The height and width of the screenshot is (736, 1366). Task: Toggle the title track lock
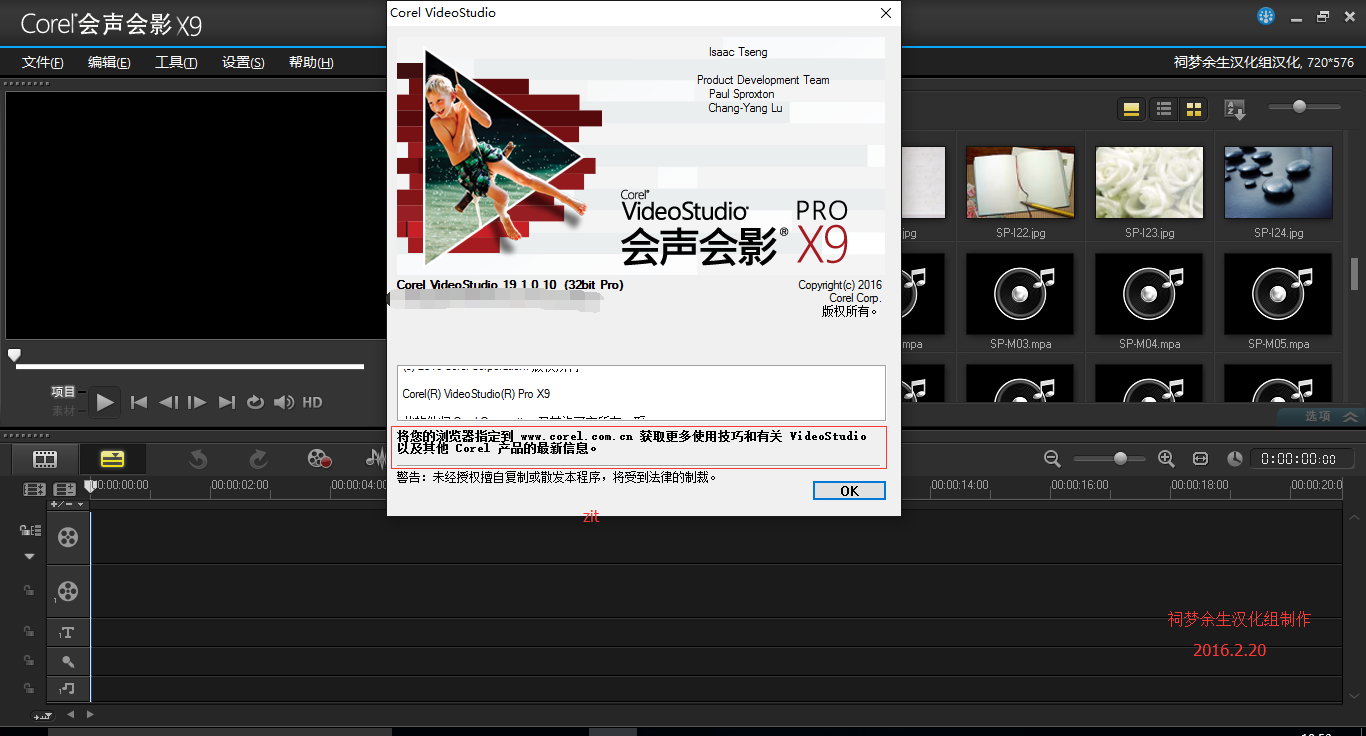(x=29, y=632)
